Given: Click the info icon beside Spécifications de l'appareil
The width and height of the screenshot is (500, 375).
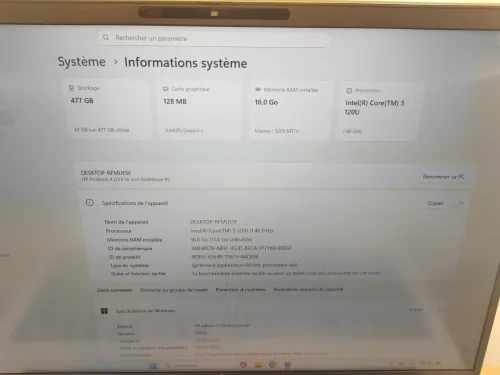Looking at the screenshot, I should coord(90,202).
